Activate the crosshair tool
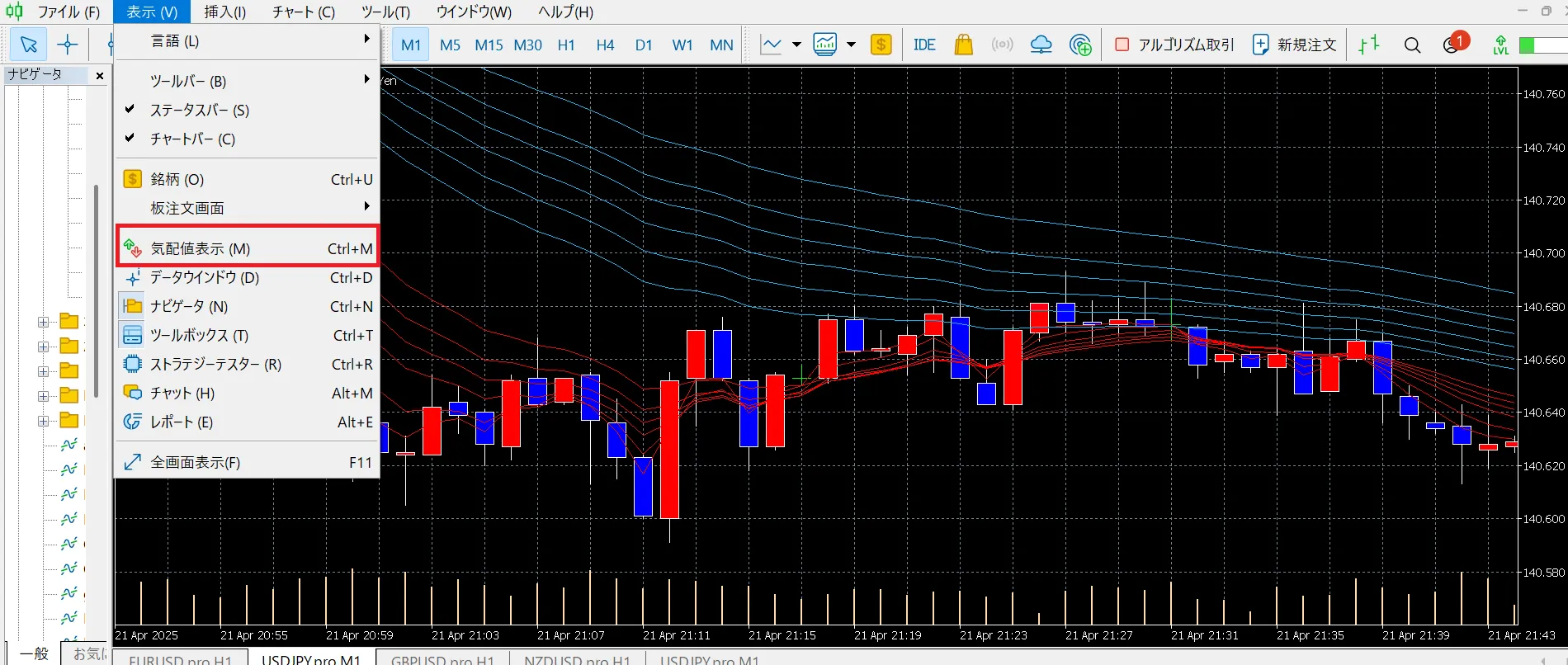The image size is (1568, 665). pyautogui.click(x=68, y=45)
